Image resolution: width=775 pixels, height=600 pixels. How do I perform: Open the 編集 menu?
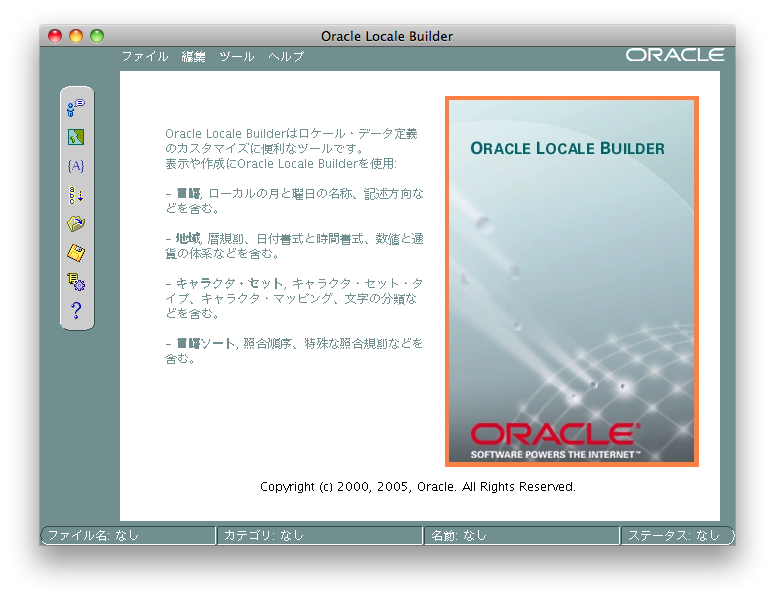[x=193, y=56]
